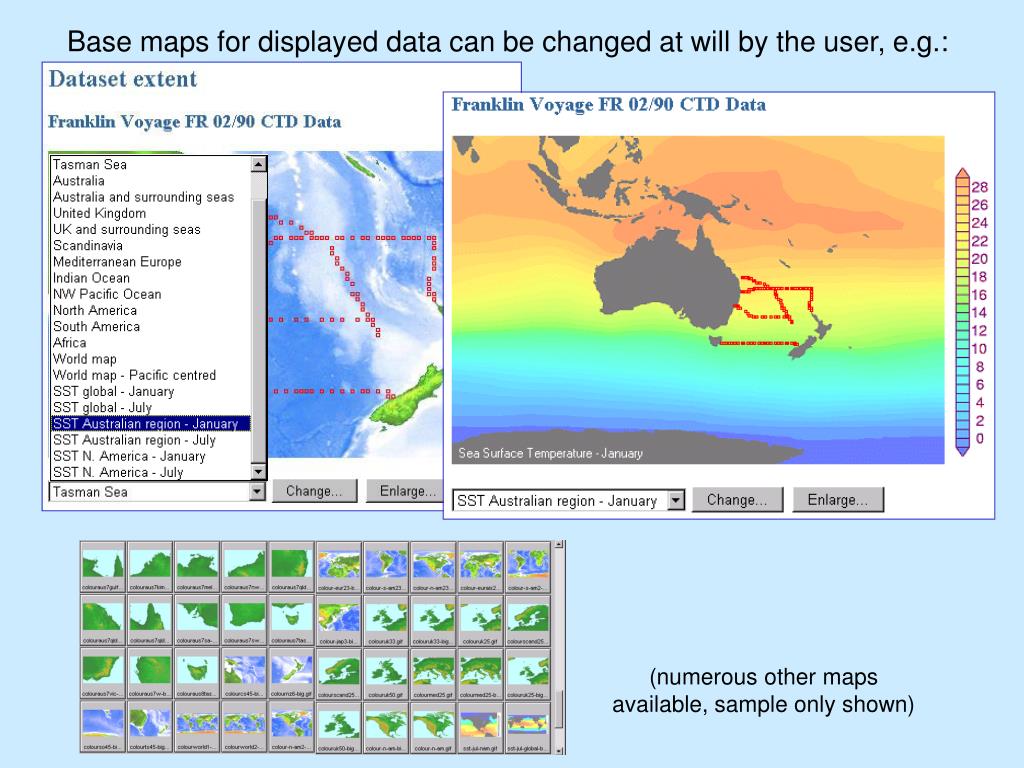The image size is (1024, 768).
Task: Click thumbnail grid scroll up arrow
Action: tap(560, 545)
